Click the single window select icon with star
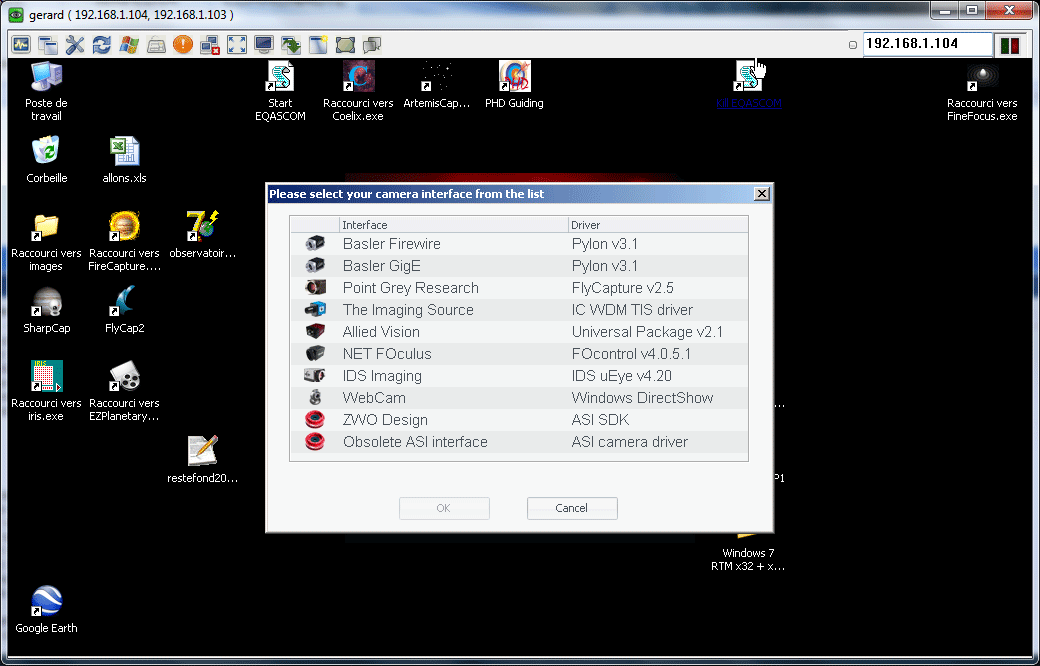The width and height of the screenshot is (1040, 666). (x=318, y=44)
